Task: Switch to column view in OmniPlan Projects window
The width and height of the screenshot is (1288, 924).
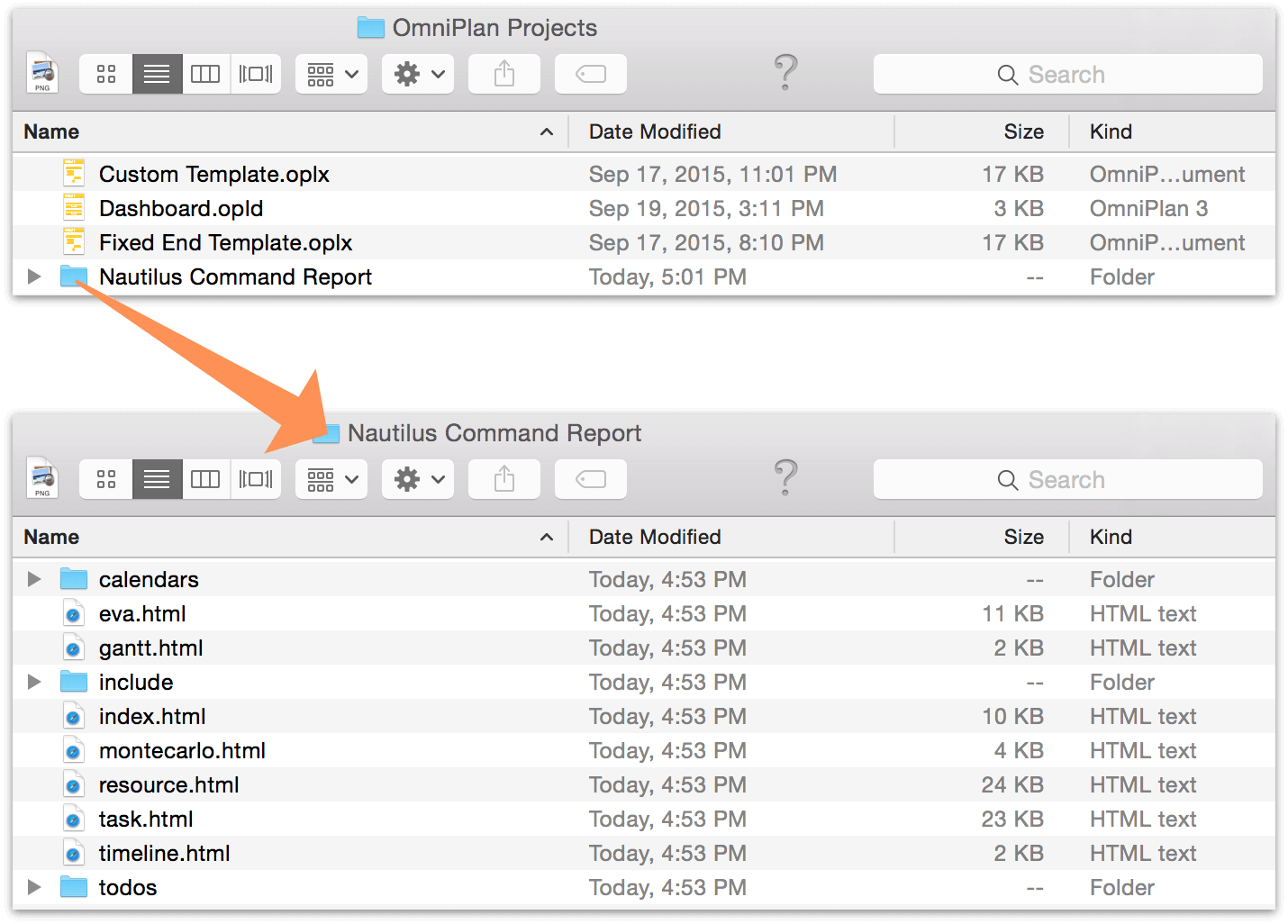Action: 205,74
